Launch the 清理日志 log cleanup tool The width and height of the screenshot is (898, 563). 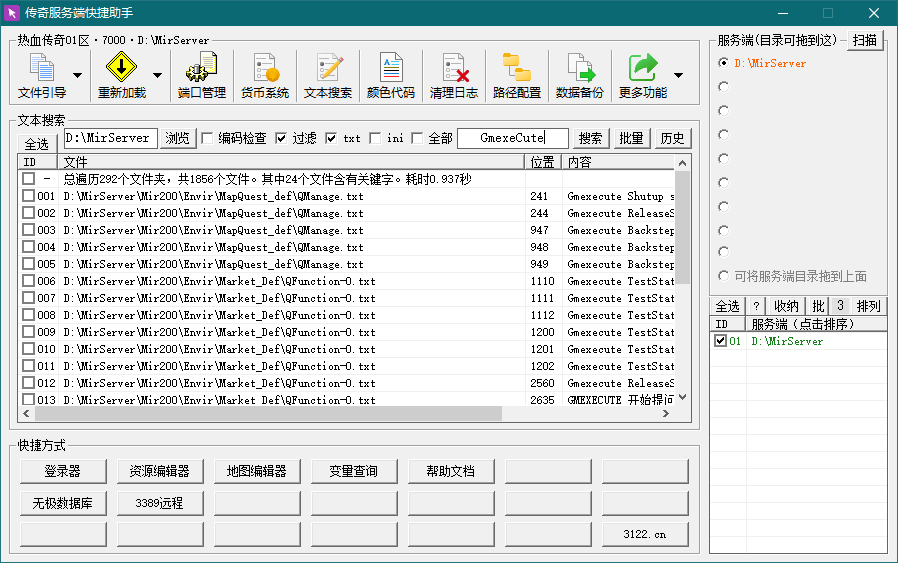(x=453, y=75)
